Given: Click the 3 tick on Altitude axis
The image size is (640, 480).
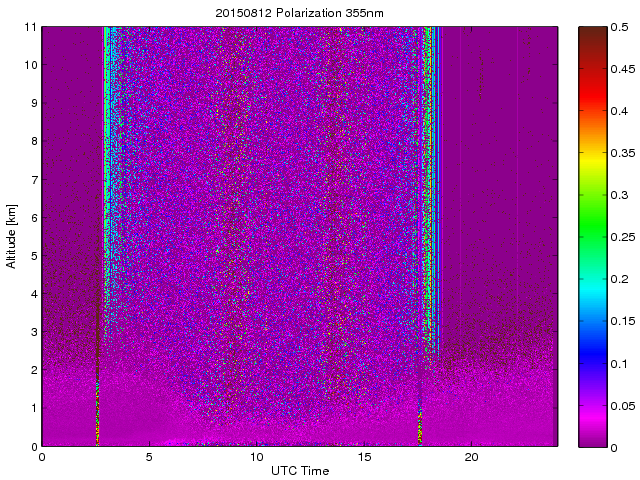Looking at the screenshot, I should tap(33, 332).
